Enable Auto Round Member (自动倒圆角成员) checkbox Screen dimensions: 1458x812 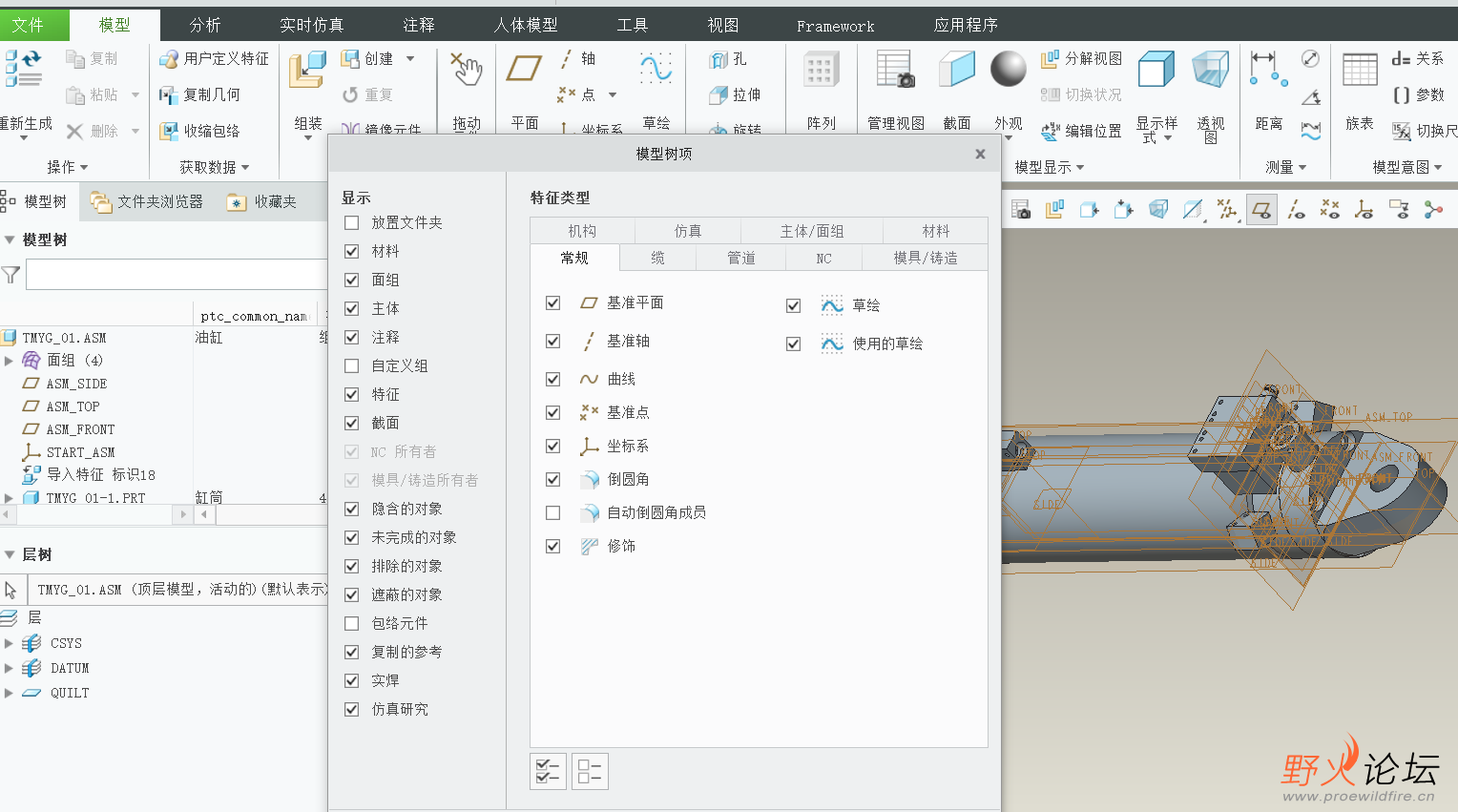(552, 512)
